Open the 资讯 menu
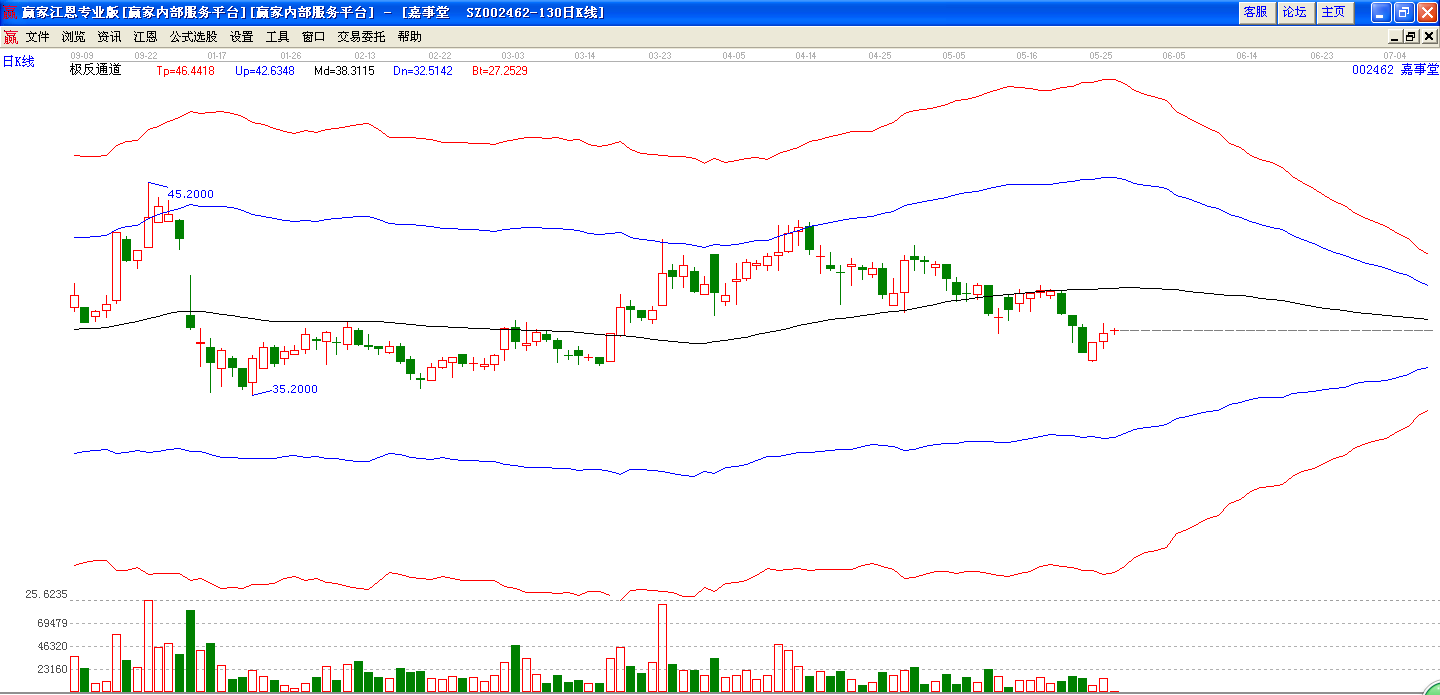The width and height of the screenshot is (1440, 695). 110,36
